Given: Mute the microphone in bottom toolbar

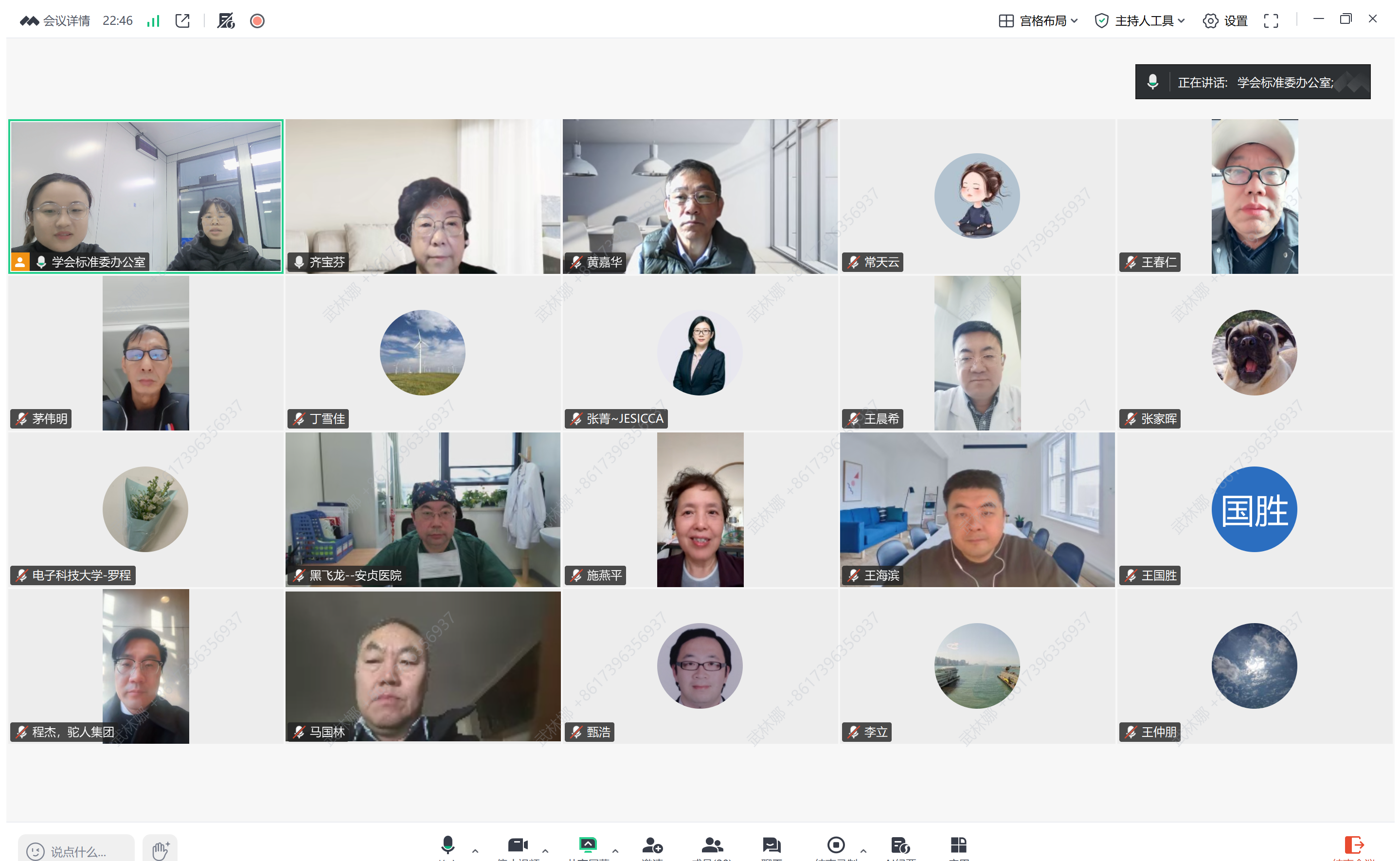Looking at the screenshot, I should pos(448,844).
